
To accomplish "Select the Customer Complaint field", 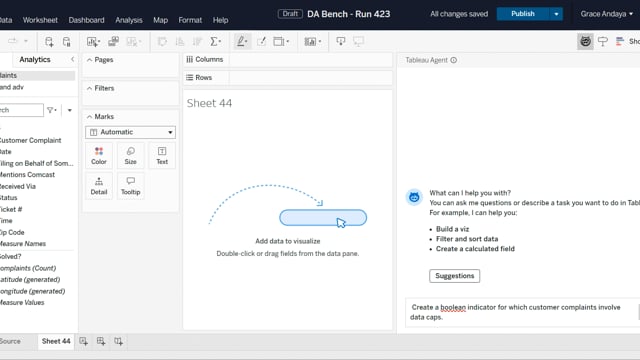I will 30,140.
